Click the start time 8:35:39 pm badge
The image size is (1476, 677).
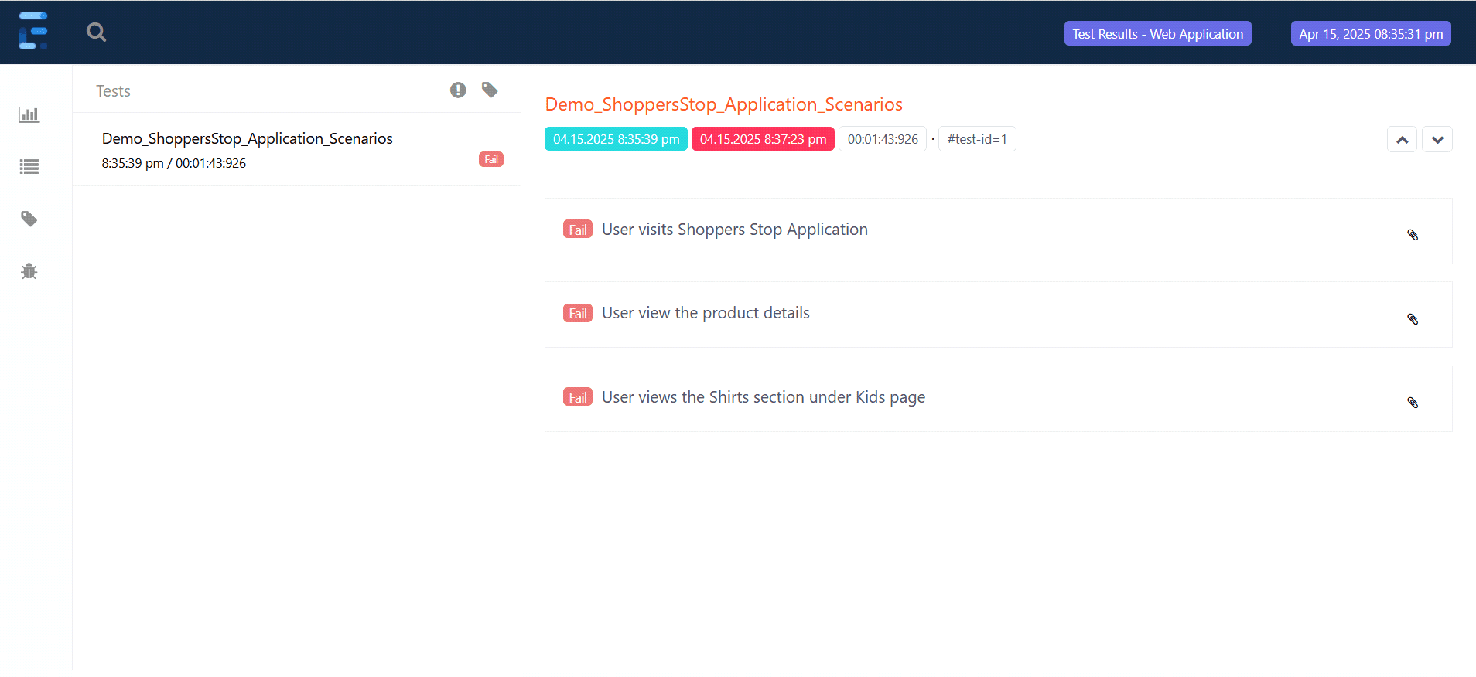pos(616,139)
